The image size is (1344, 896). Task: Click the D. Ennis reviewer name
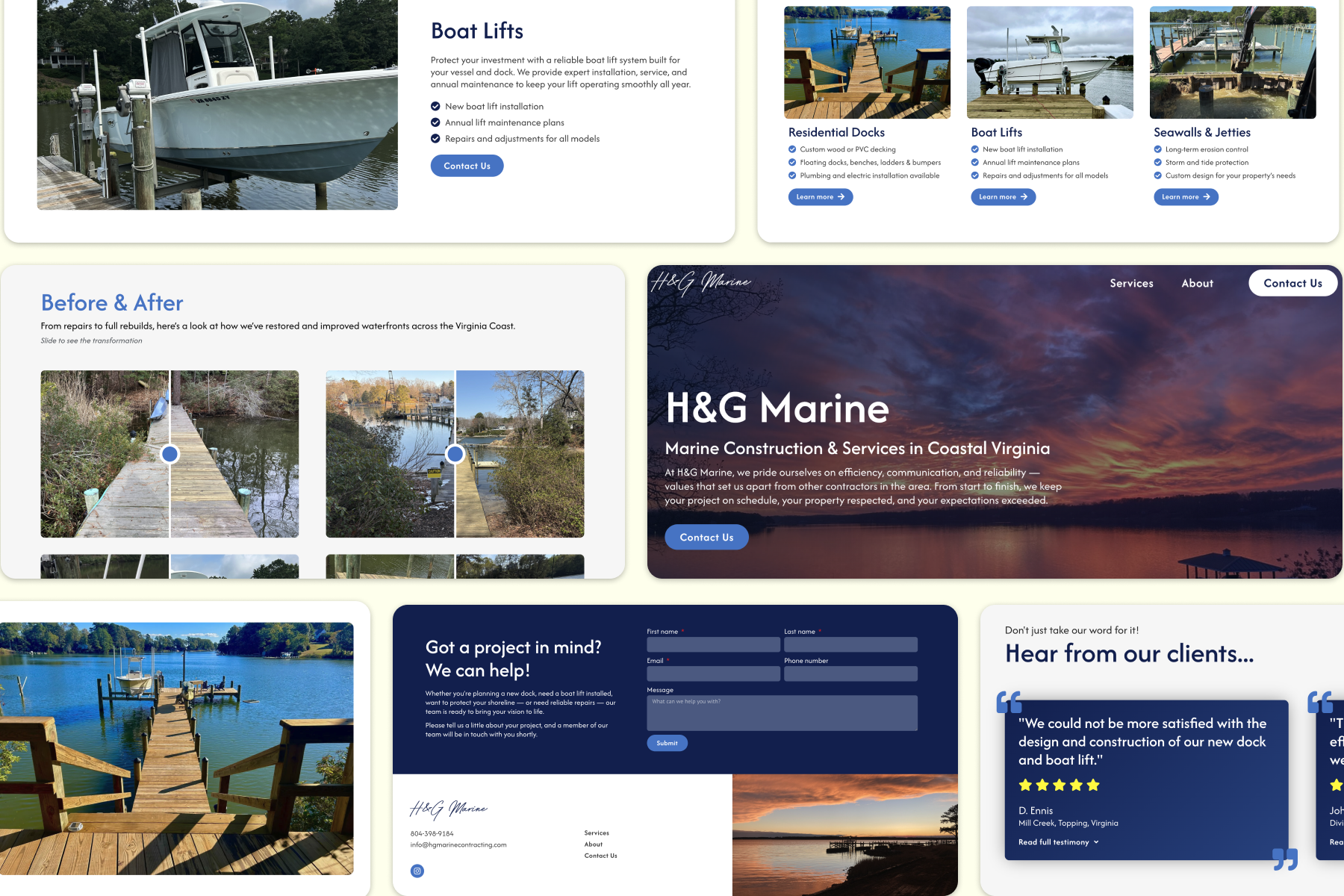click(x=1036, y=811)
